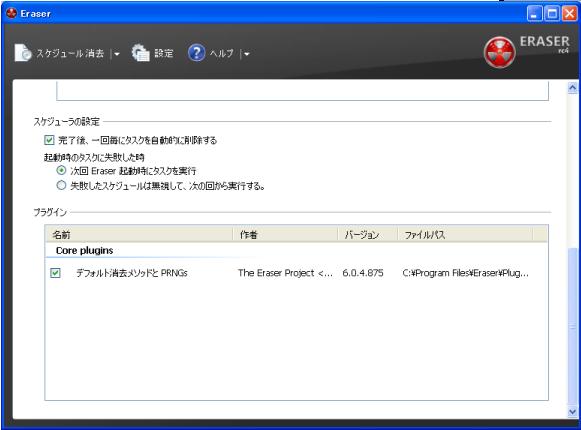Click the blue Help question mark icon
Viewport: 581px width, 430px height.
tap(196, 53)
